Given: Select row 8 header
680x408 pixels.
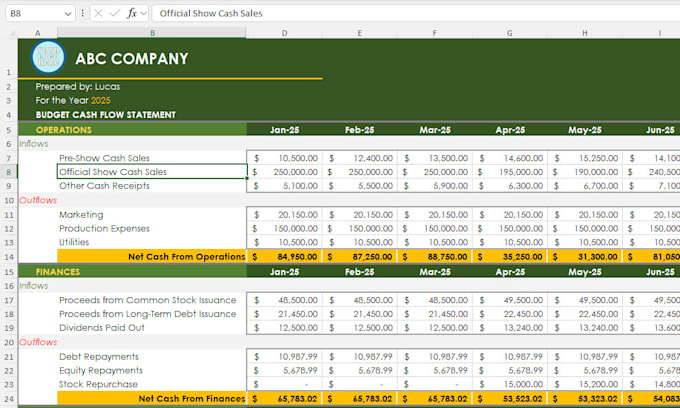Looking at the screenshot, I should [x=9, y=172].
